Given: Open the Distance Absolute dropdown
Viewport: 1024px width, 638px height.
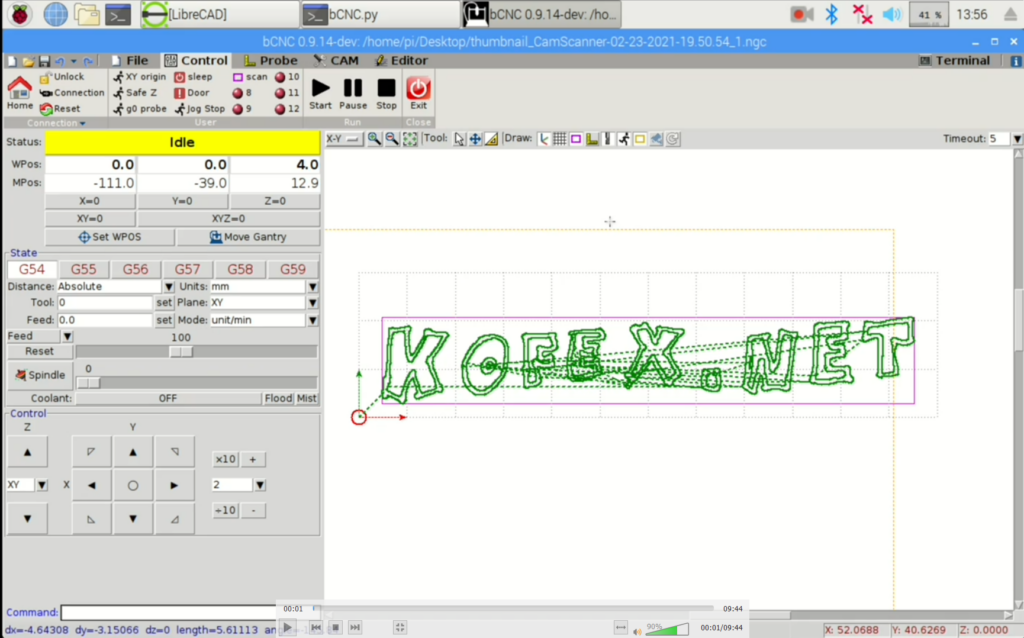Looking at the screenshot, I should tap(168, 287).
